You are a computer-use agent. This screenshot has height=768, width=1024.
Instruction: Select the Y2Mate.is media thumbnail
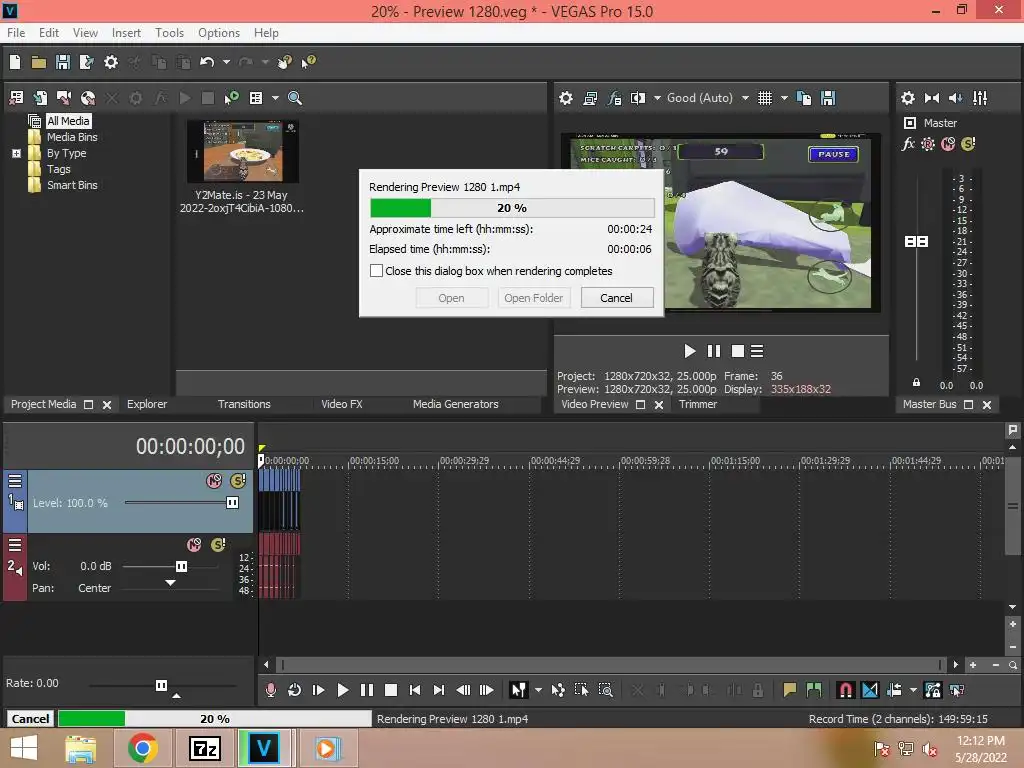pos(242,152)
